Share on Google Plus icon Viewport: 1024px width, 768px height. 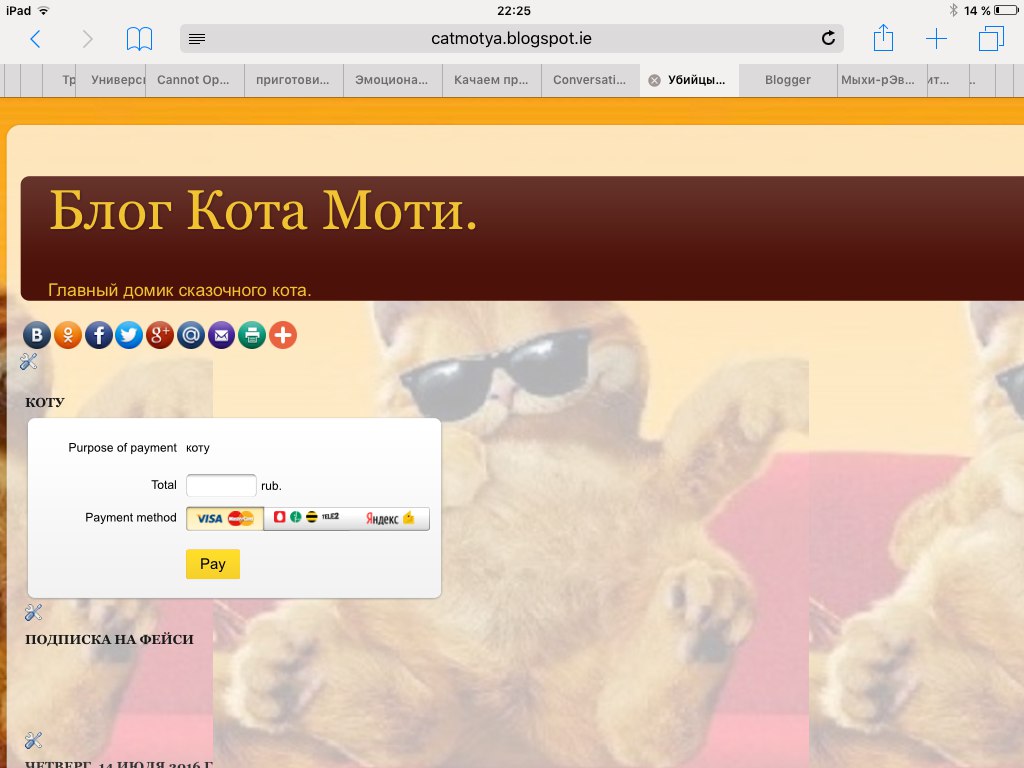pyautogui.click(x=160, y=335)
